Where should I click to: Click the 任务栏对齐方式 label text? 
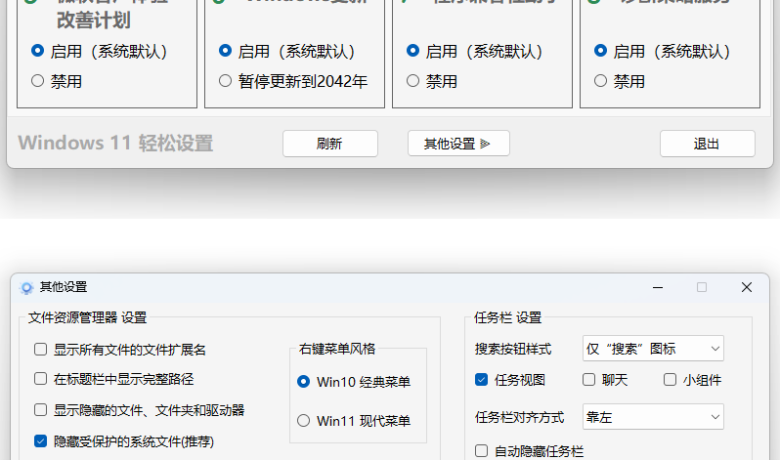(x=519, y=417)
